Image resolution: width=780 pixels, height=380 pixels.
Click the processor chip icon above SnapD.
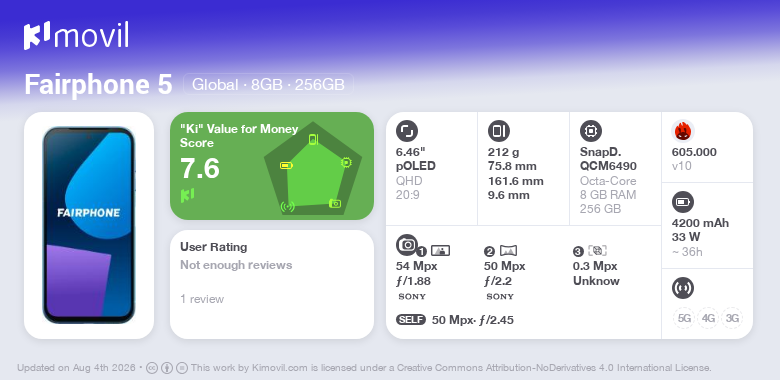pos(591,131)
